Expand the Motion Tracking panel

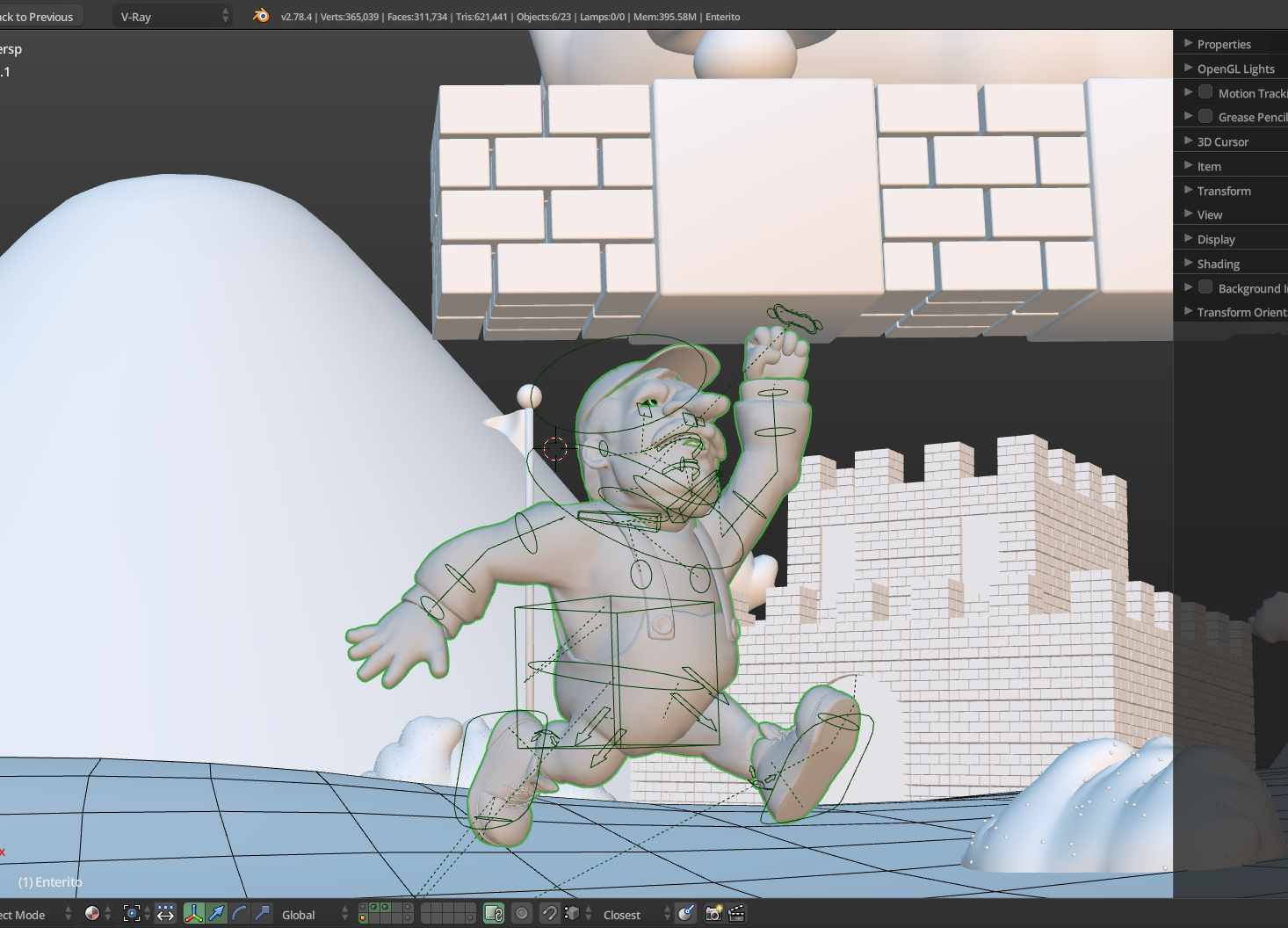pos(1189,92)
